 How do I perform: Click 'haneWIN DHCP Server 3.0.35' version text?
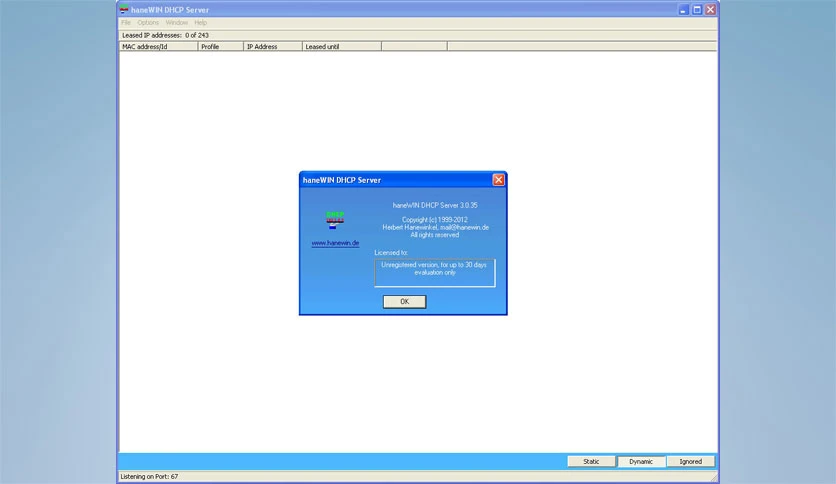click(x=435, y=205)
